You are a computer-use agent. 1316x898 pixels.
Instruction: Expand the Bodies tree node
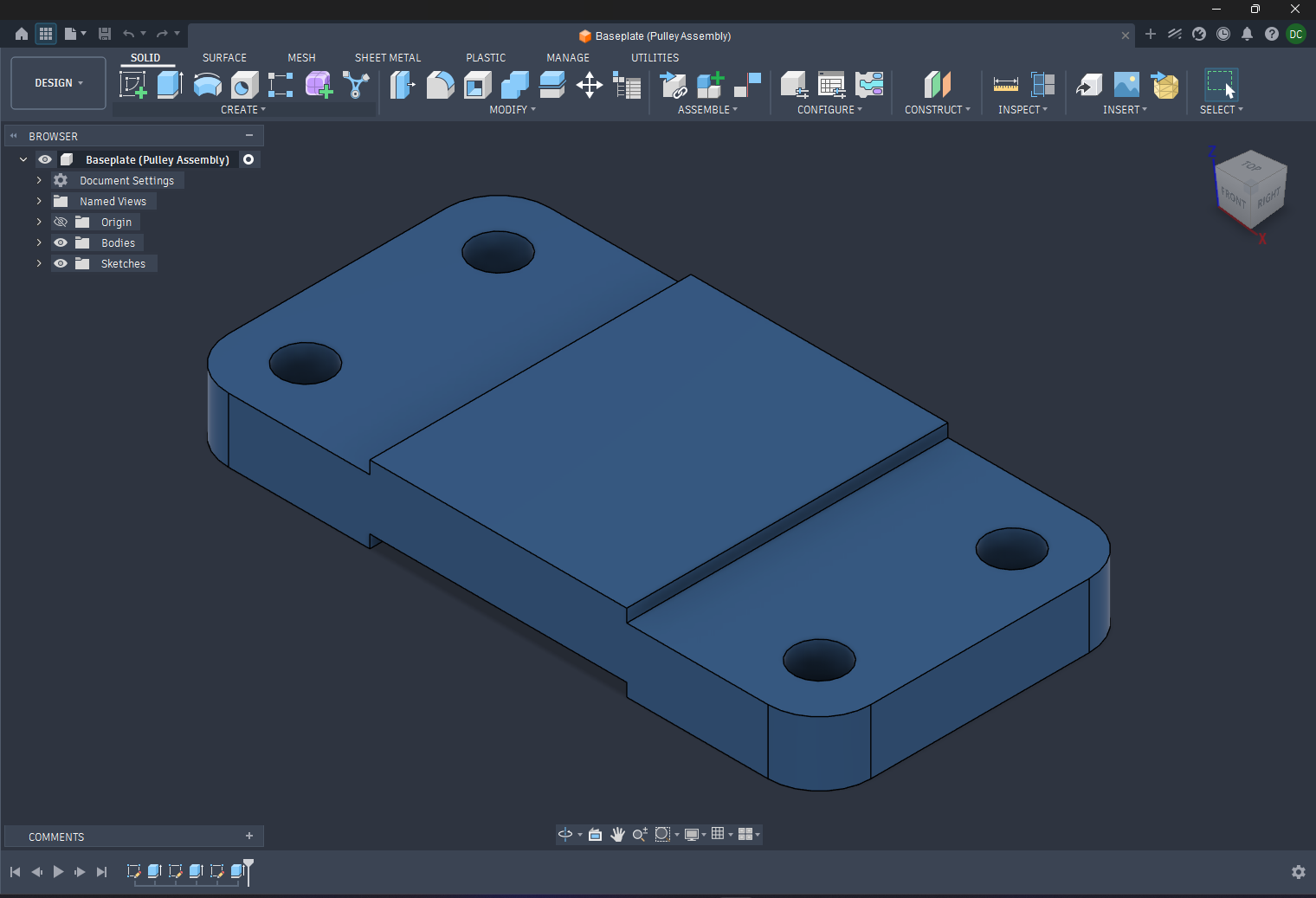39,243
